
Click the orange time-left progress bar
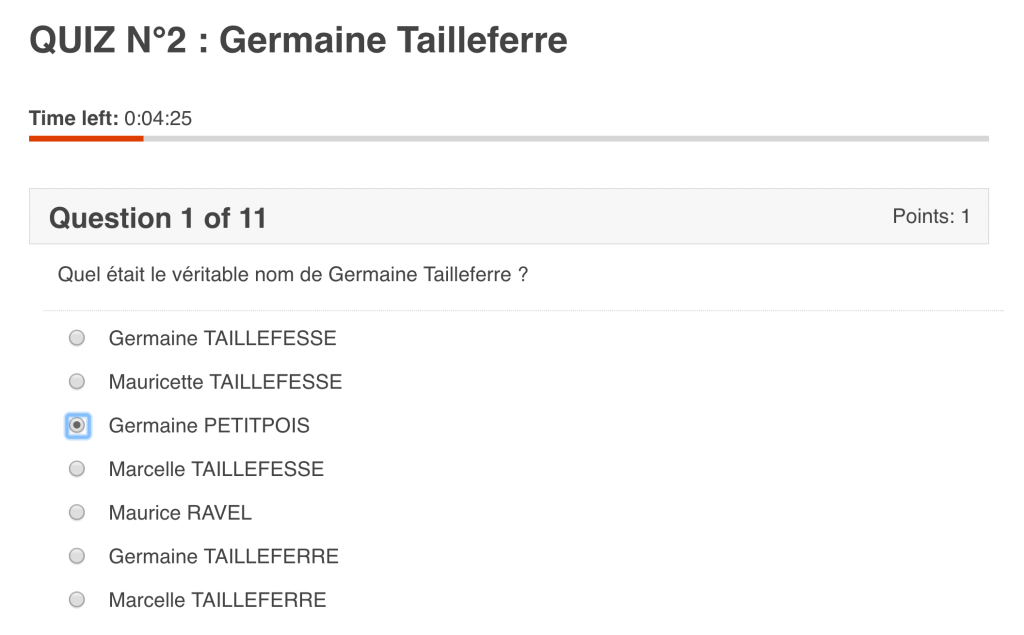coord(86,138)
